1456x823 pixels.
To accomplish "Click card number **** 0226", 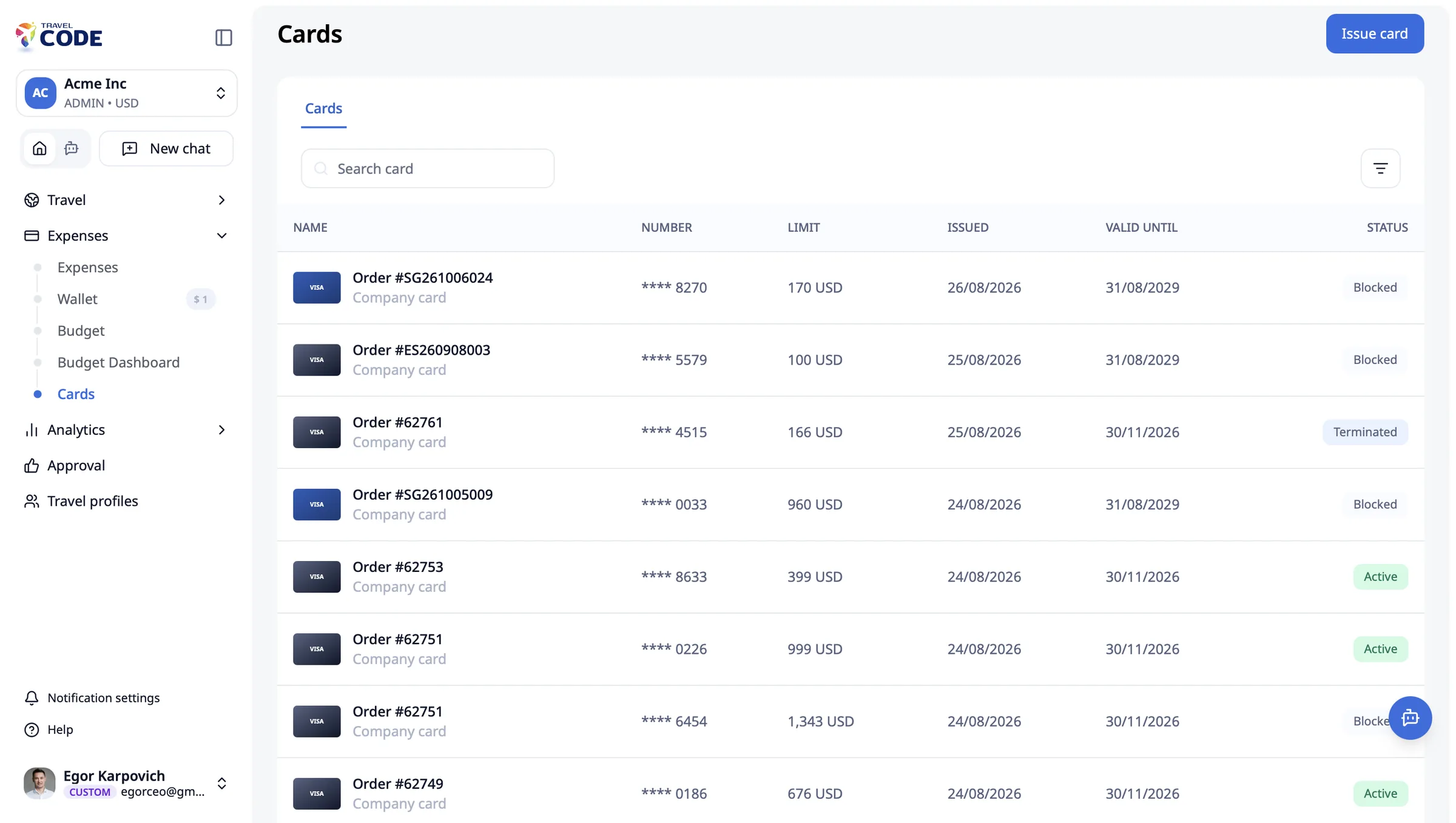I will click(674, 649).
